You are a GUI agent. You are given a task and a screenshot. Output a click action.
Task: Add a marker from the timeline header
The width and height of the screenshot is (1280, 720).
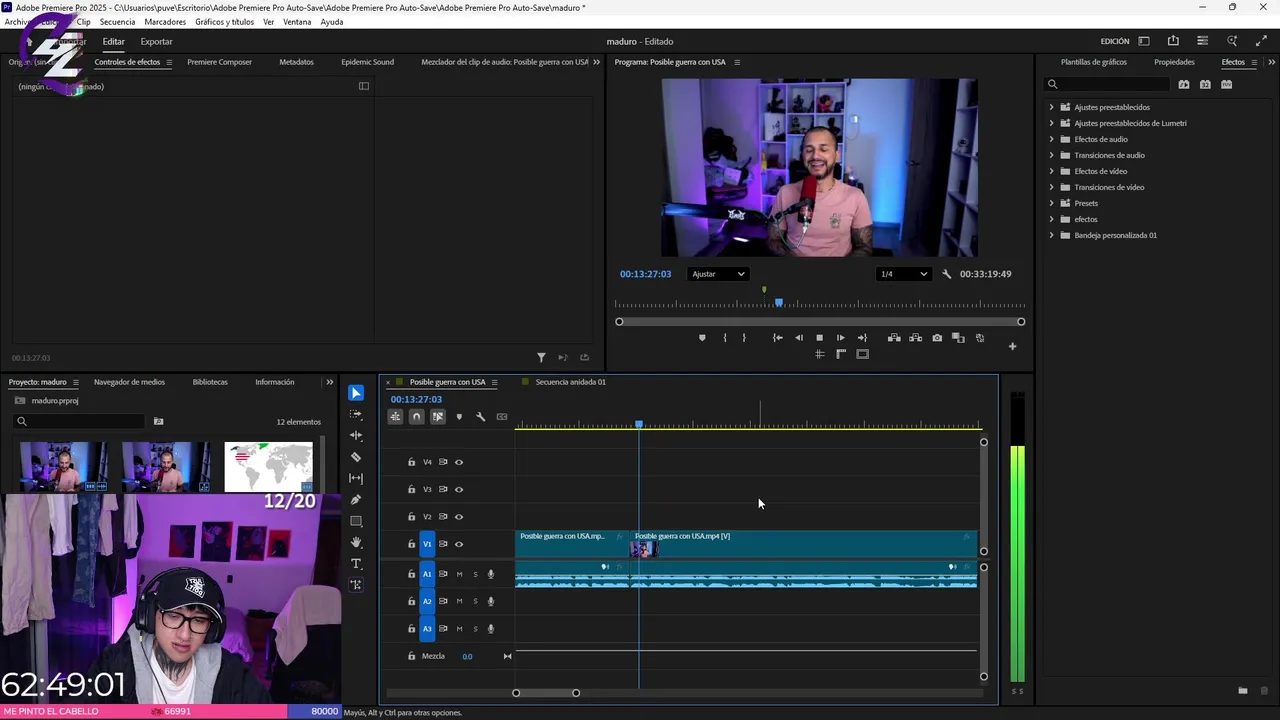(x=459, y=417)
